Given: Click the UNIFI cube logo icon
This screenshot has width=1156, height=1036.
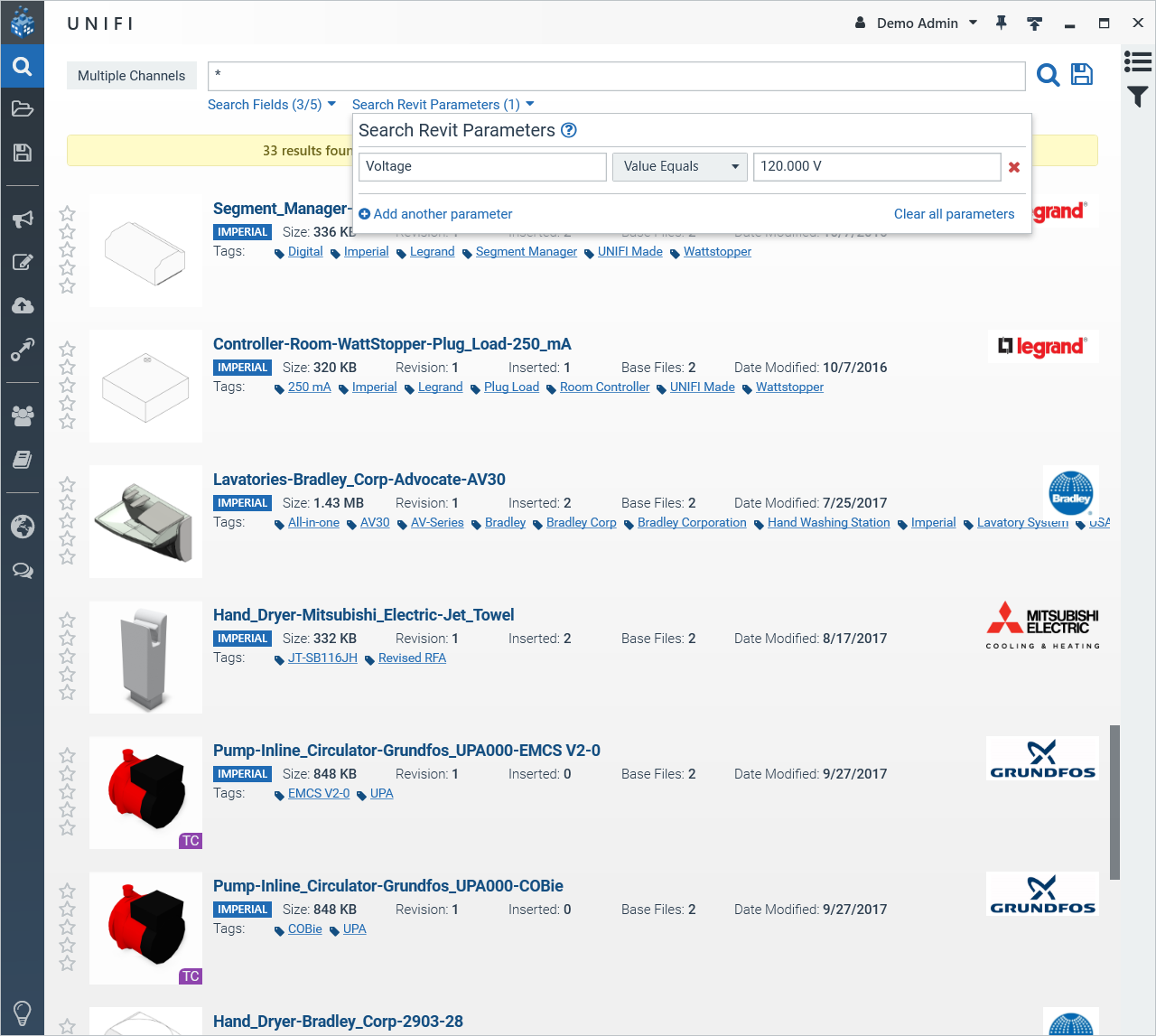Looking at the screenshot, I should 22,22.
